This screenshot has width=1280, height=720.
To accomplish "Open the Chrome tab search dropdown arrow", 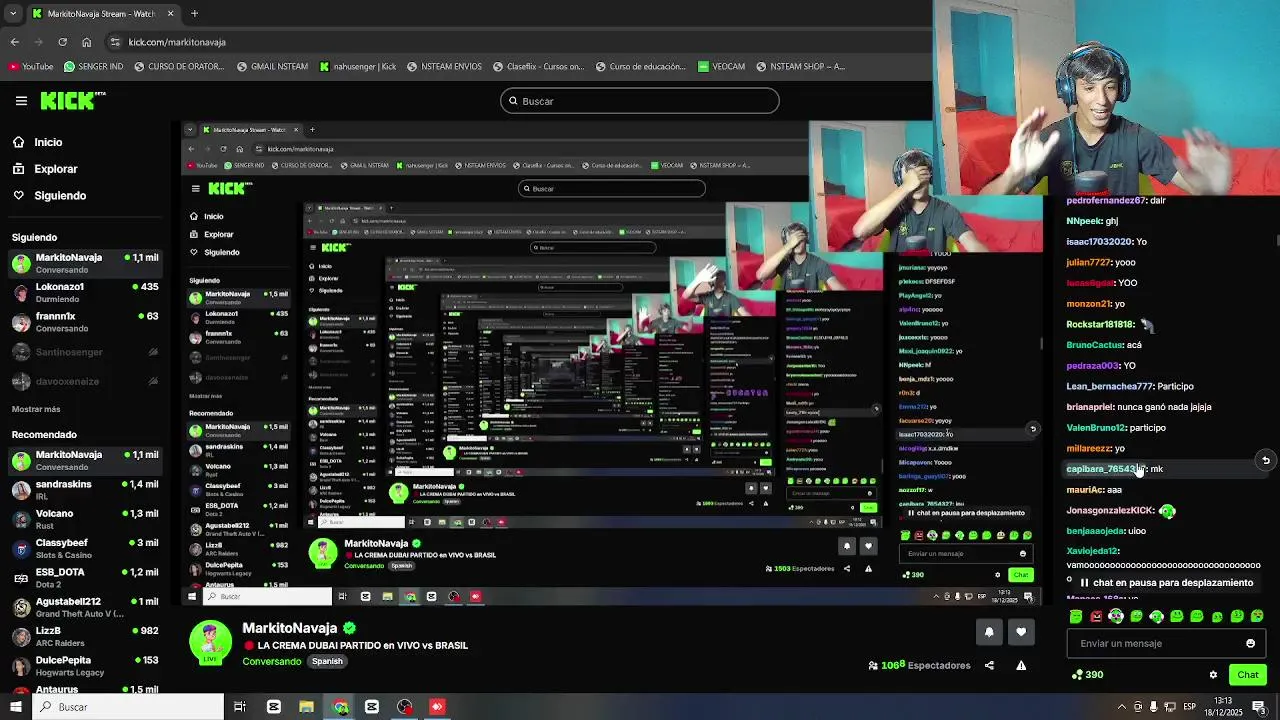I will pyautogui.click(x=13, y=14).
